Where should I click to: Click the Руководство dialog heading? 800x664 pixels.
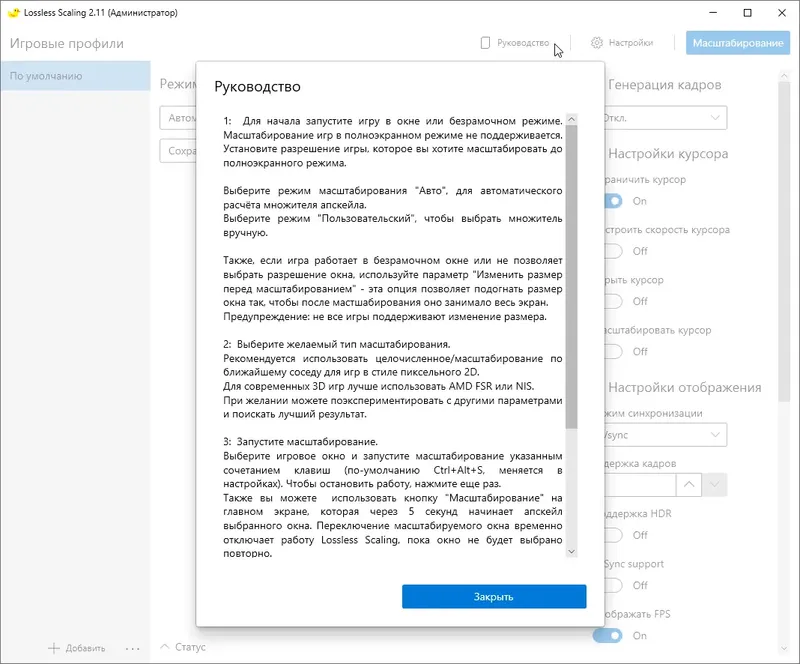tap(257, 86)
